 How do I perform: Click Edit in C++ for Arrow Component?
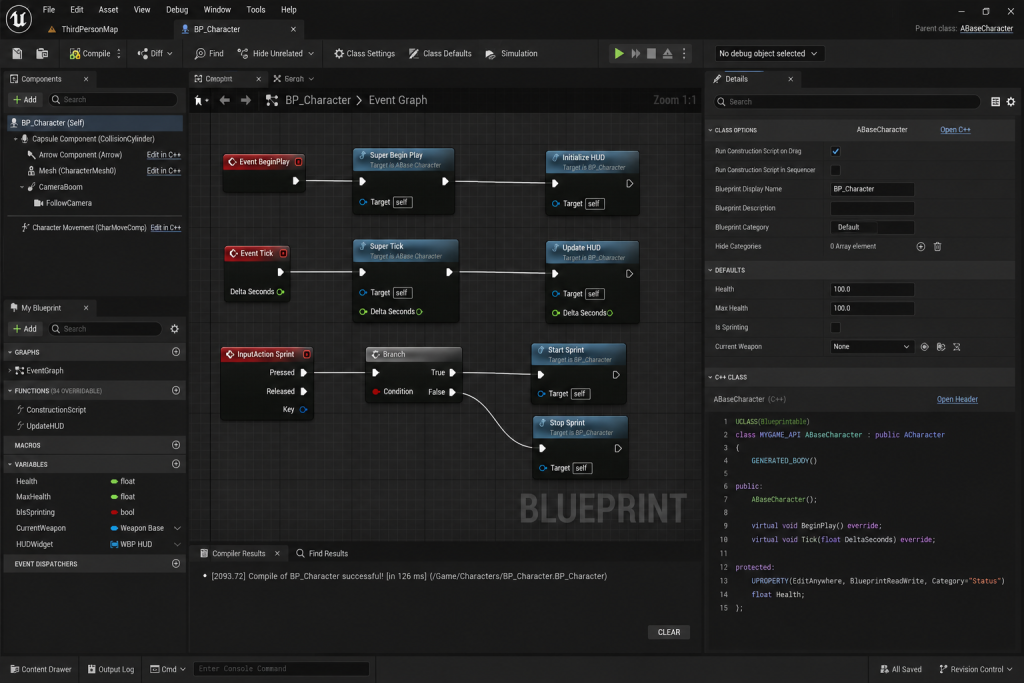(163, 155)
